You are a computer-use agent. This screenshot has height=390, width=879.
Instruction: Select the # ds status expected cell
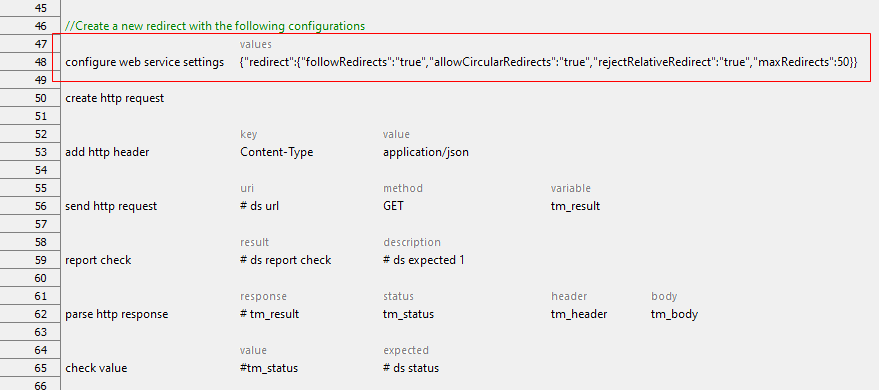pos(411,368)
